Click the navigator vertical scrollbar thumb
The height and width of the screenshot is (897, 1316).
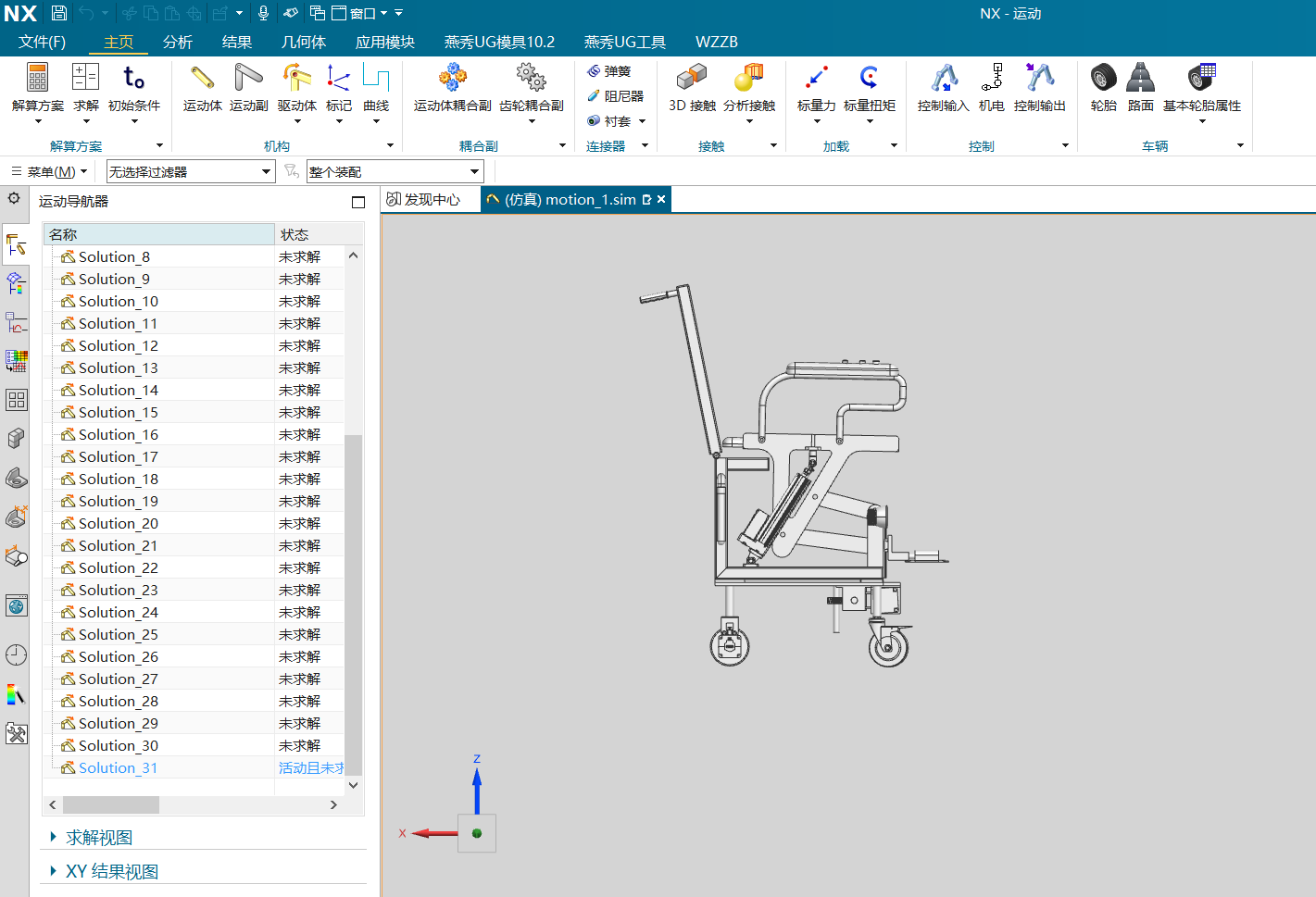pos(353,604)
